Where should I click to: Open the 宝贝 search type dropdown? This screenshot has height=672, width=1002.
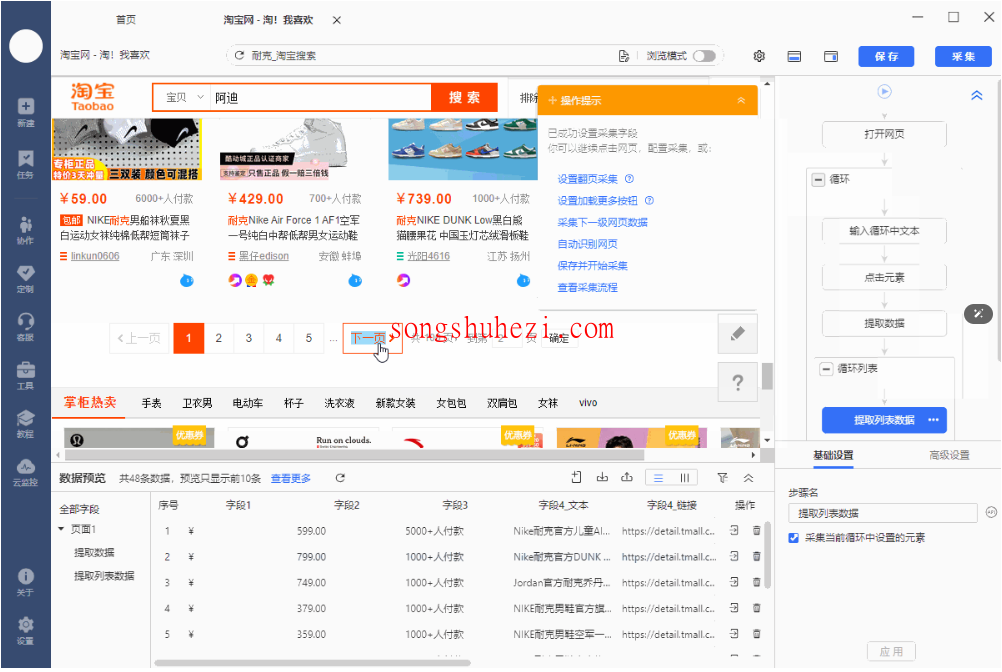[184, 98]
